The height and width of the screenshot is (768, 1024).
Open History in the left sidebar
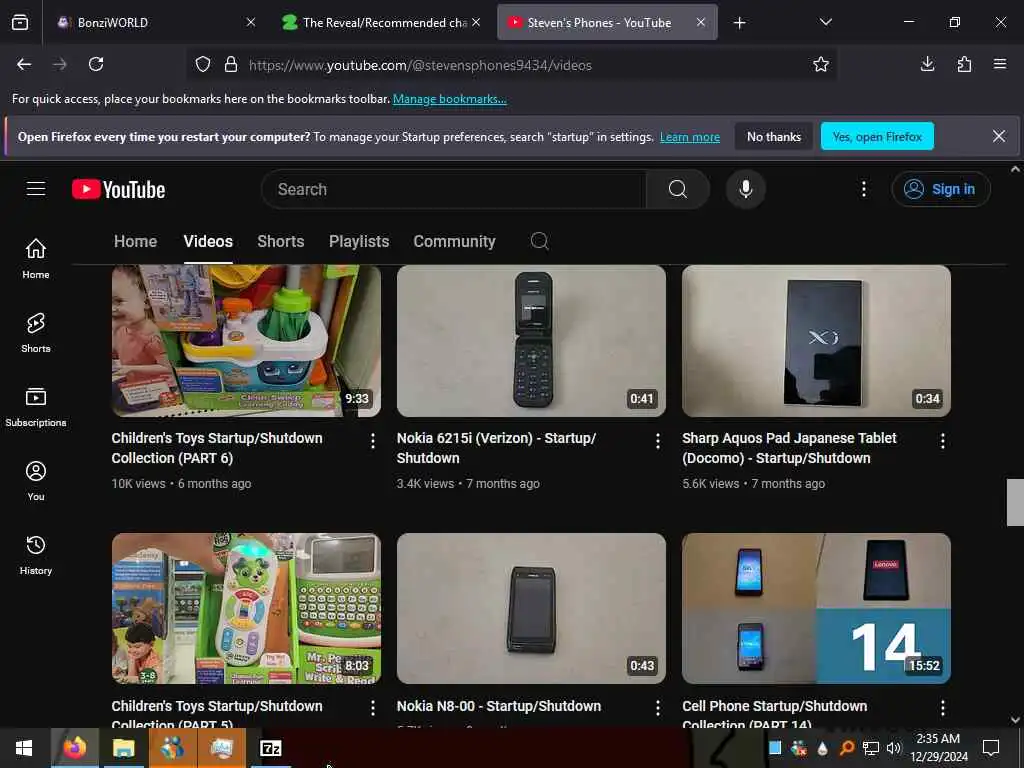36,554
